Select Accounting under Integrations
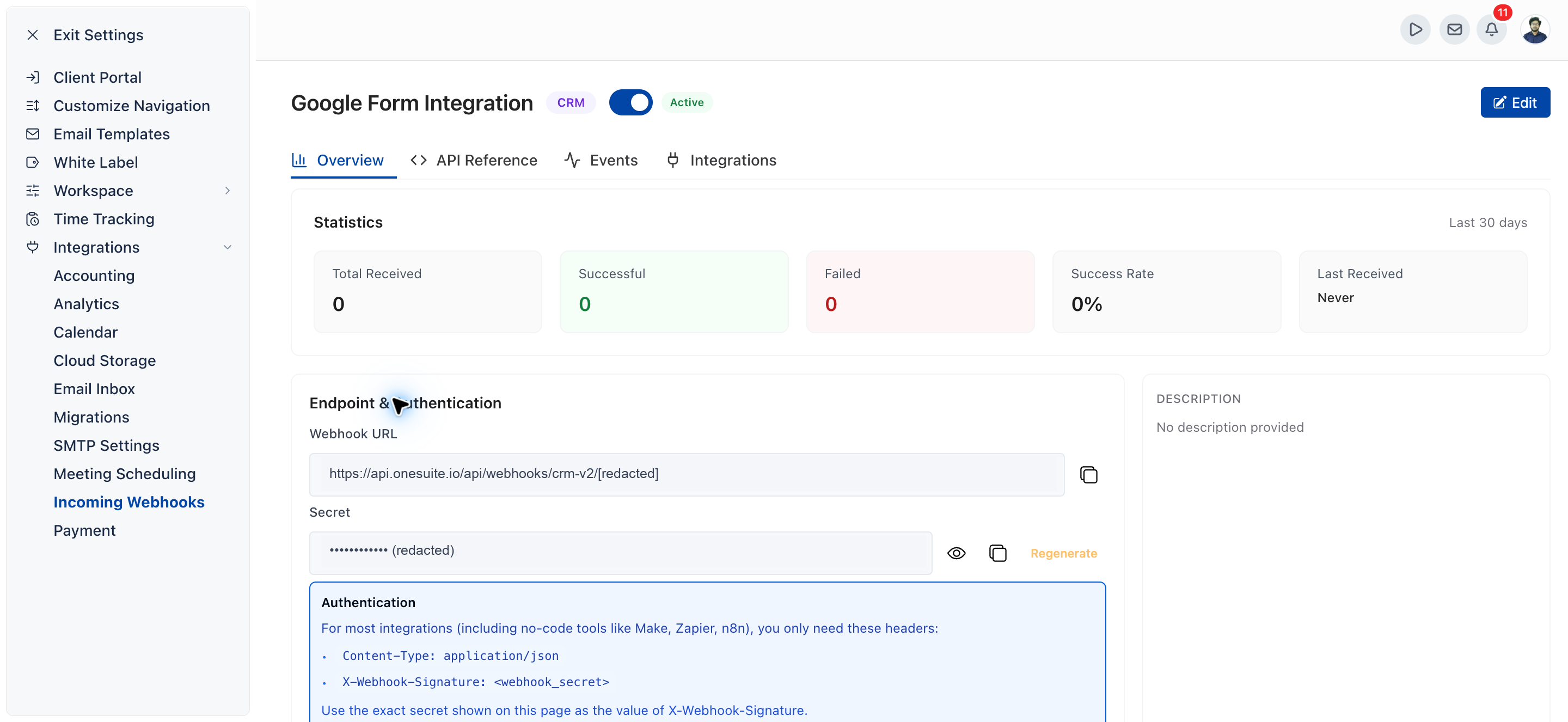This screenshot has width=1568, height=722. 94,275
